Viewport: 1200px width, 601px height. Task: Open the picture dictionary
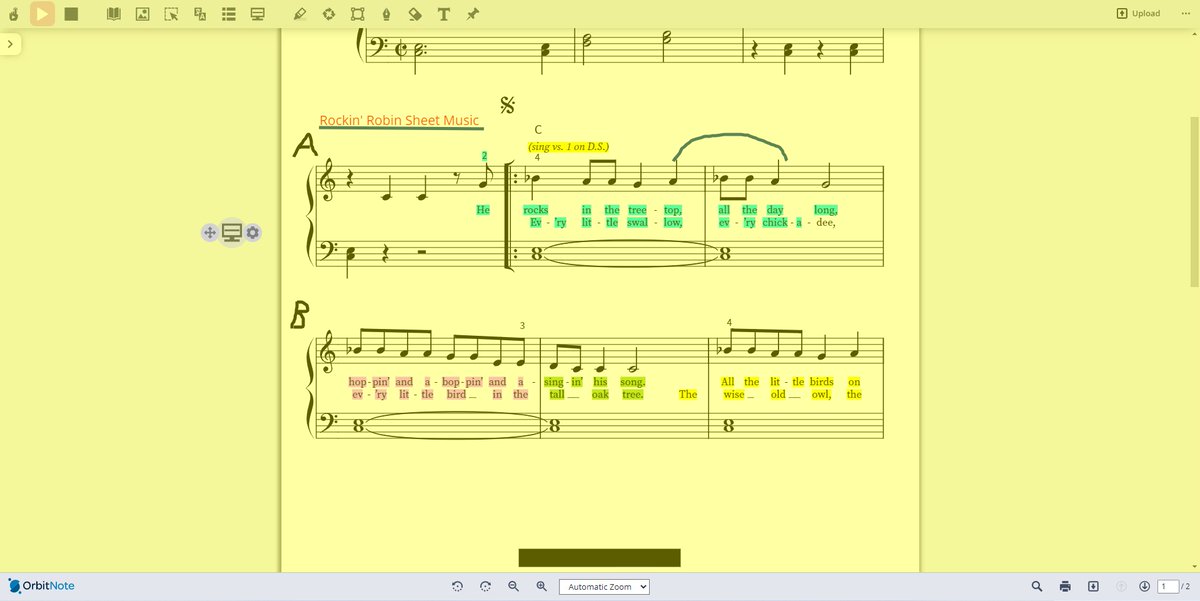point(142,14)
